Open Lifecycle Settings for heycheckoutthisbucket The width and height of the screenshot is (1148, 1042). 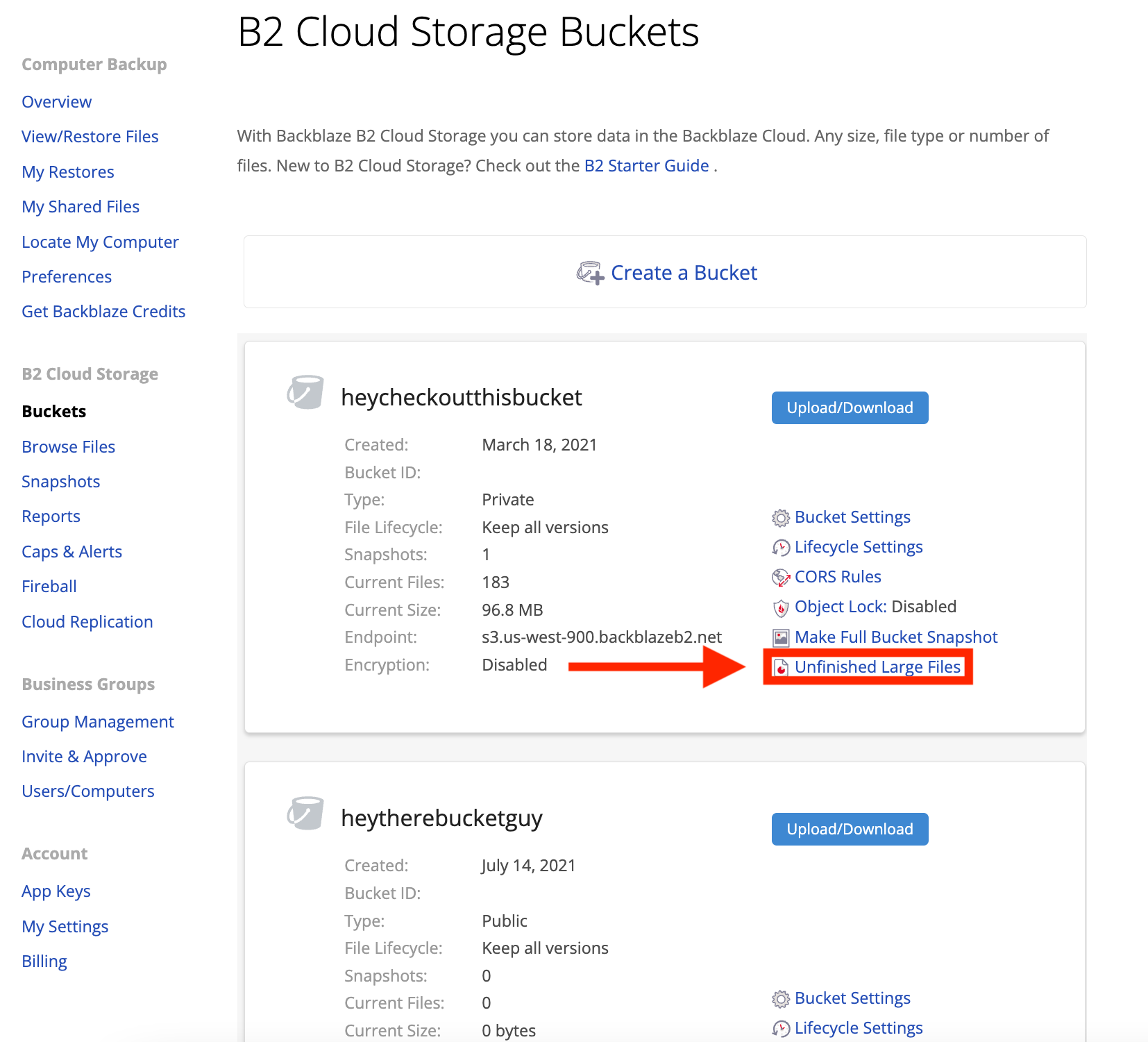pyautogui.click(x=859, y=547)
